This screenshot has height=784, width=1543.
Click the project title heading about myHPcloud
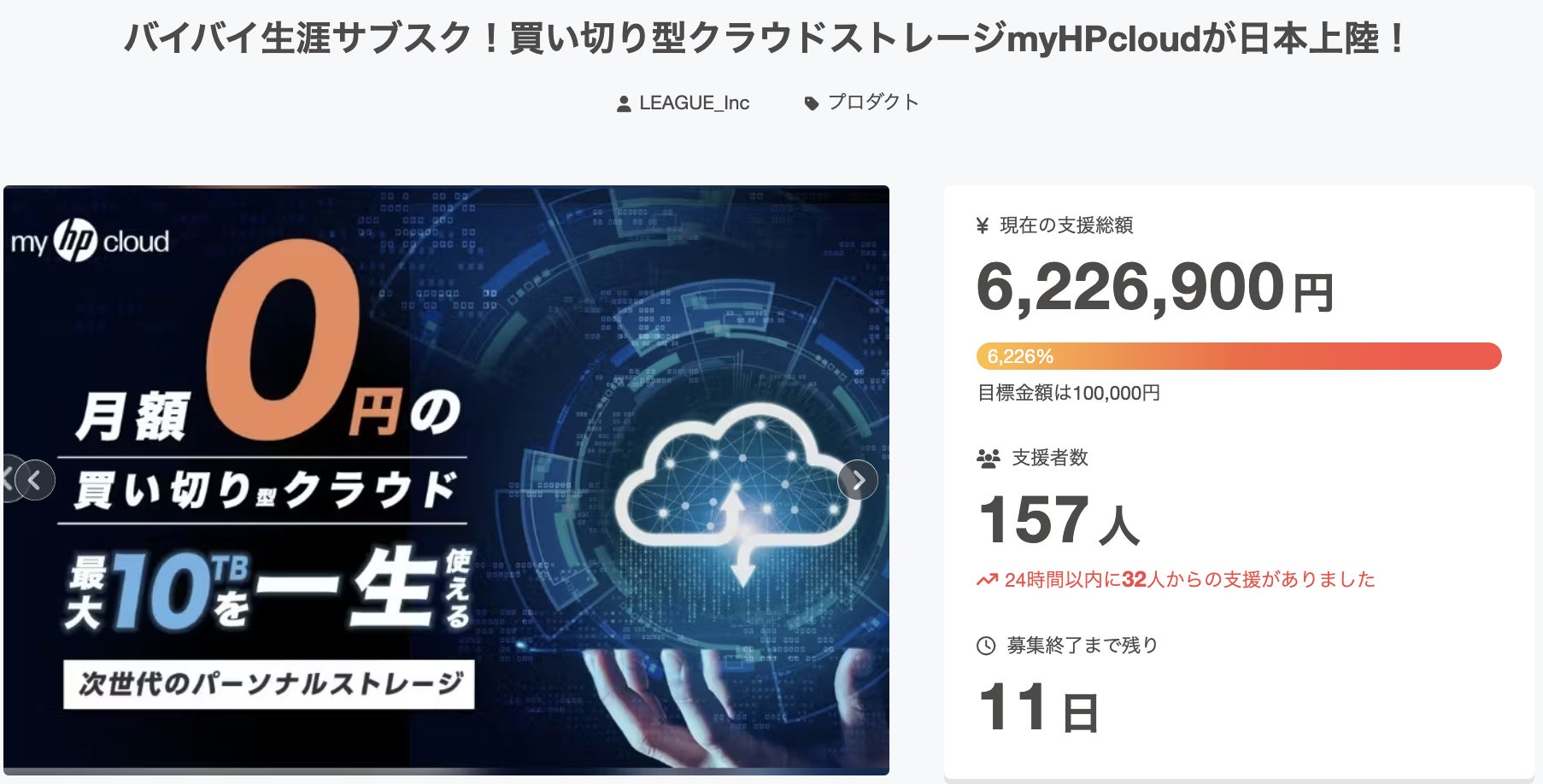[x=765, y=38]
